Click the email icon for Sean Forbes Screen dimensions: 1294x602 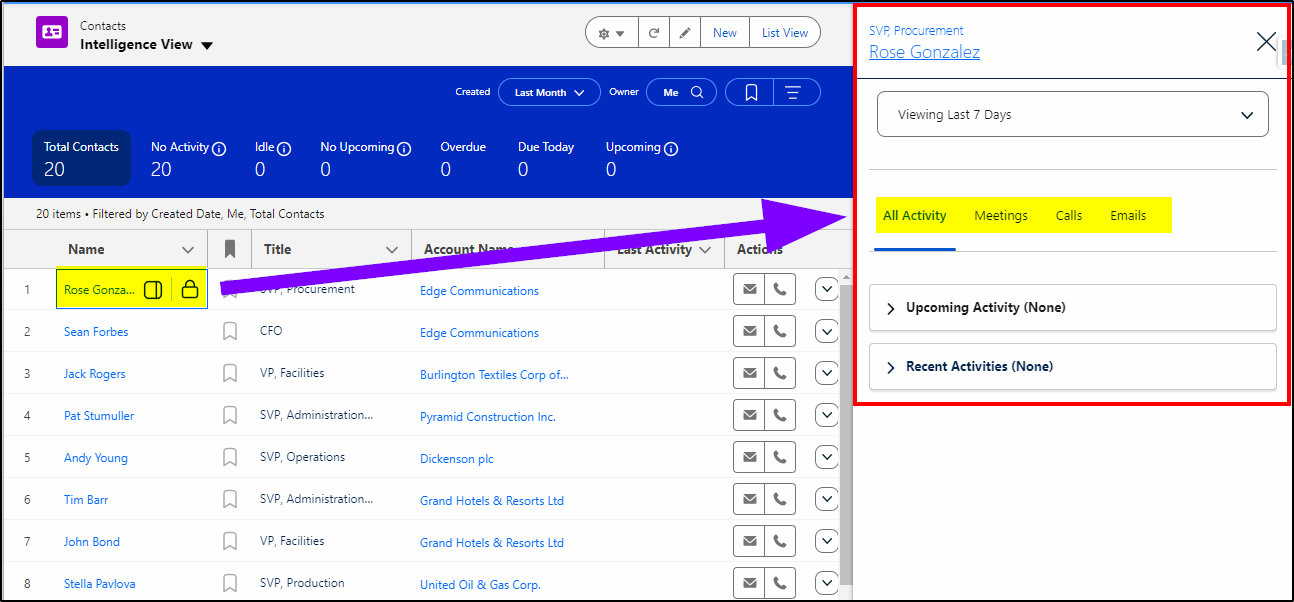tap(749, 331)
